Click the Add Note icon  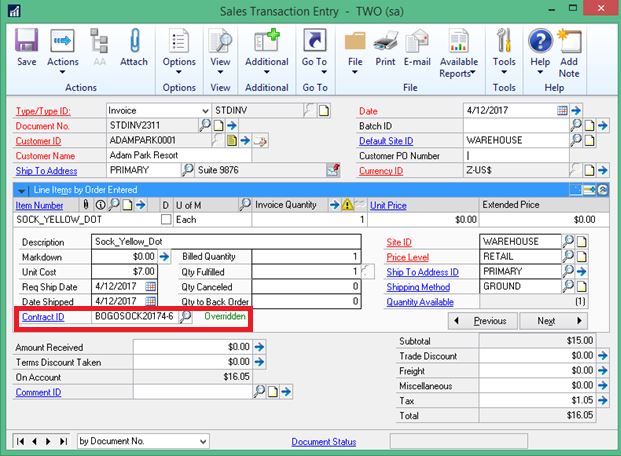click(569, 41)
